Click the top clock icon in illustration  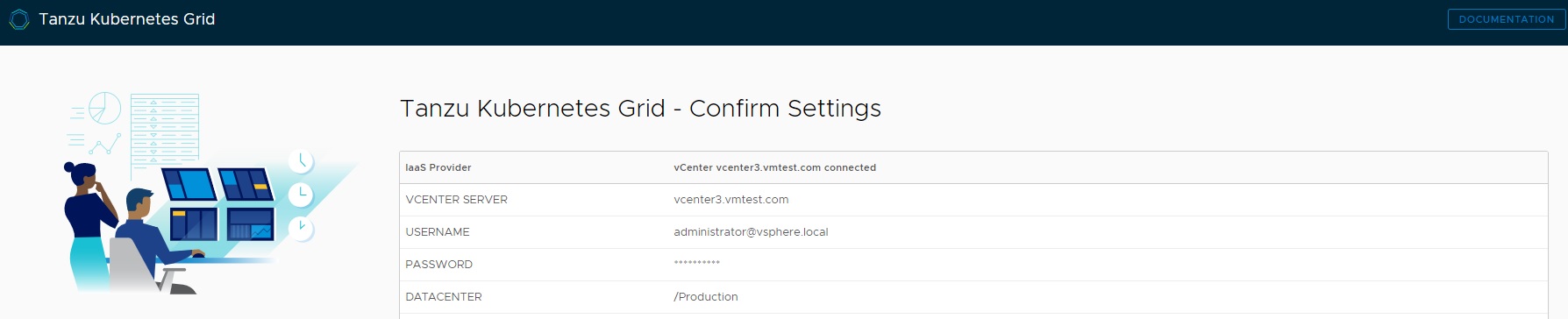(301, 160)
